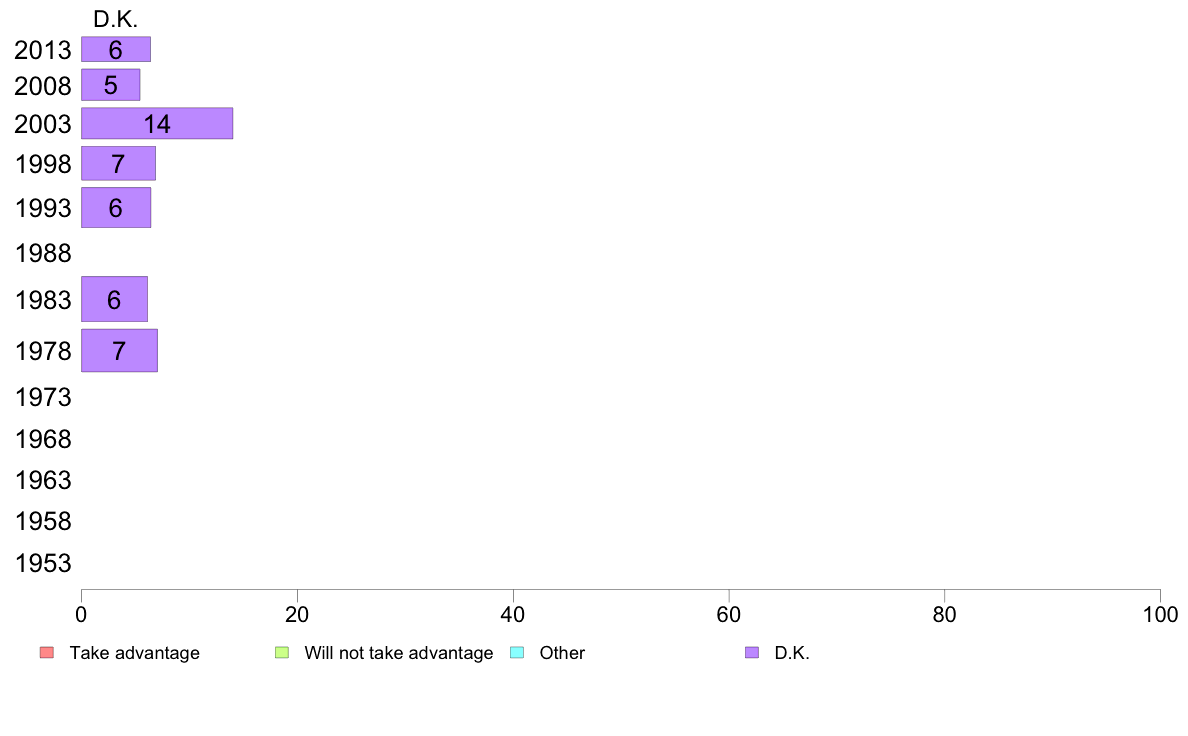1188x736 pixels.
Task: Select the 1998 bar showing 7
Action: [x=118, y=164]
